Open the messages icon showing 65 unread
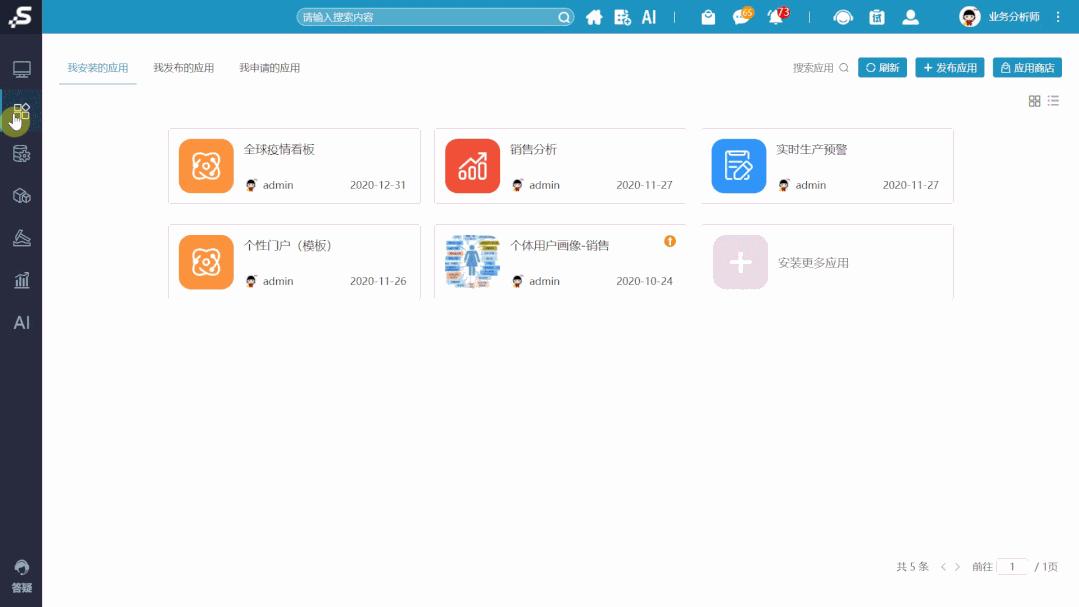 click(740, 15)
